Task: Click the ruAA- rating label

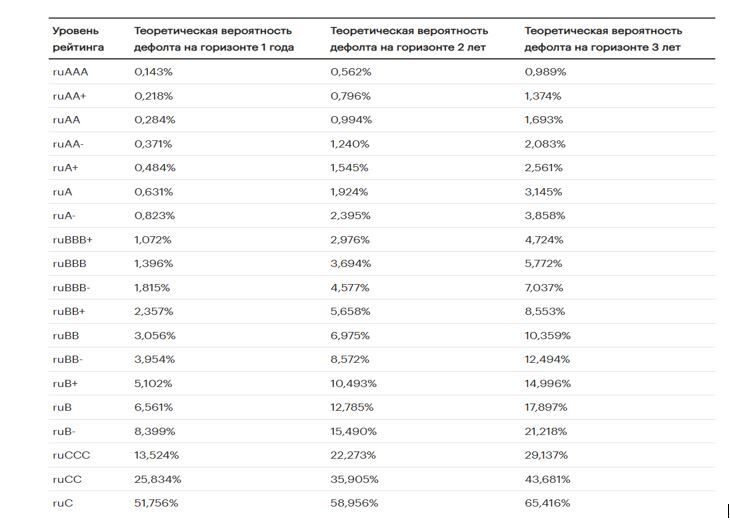Action: pyautogui.click(x=68, y=144)
